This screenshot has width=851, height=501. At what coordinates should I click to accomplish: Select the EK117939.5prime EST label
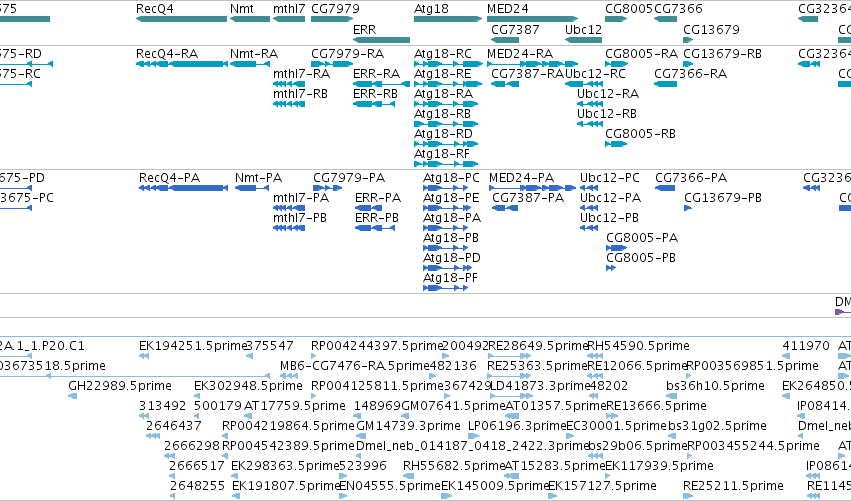coord(659,466)
